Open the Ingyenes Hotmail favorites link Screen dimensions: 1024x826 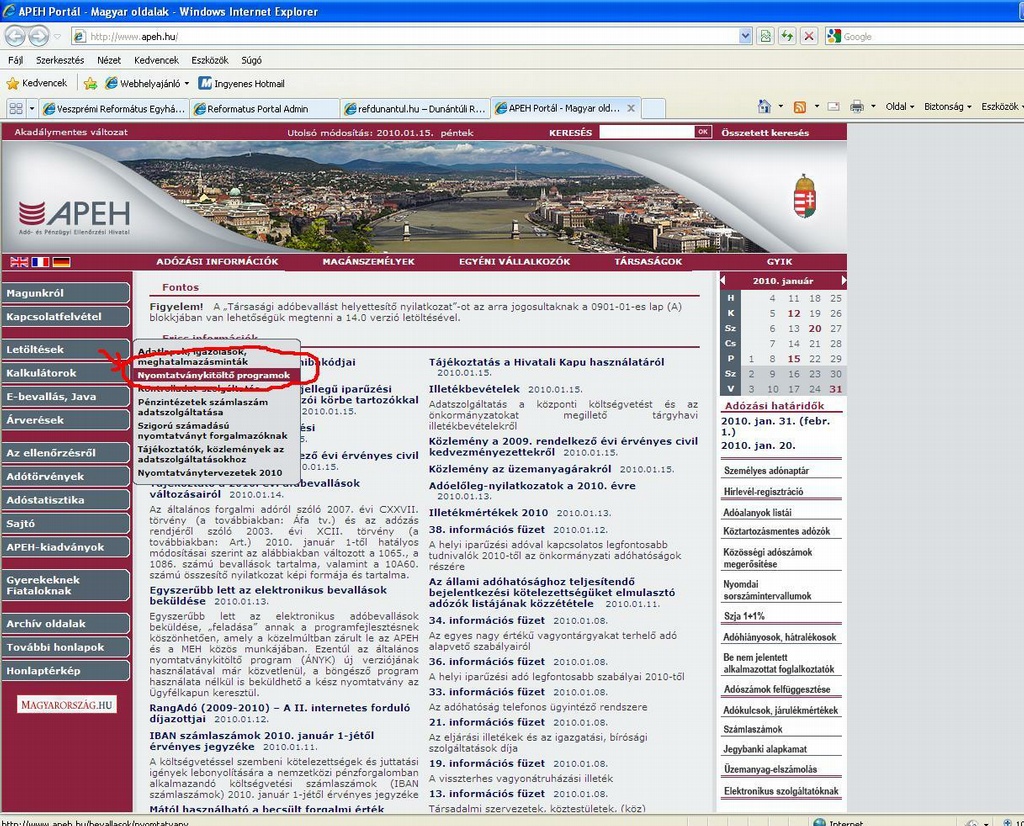pyautogui.click(x=242, y=84)
